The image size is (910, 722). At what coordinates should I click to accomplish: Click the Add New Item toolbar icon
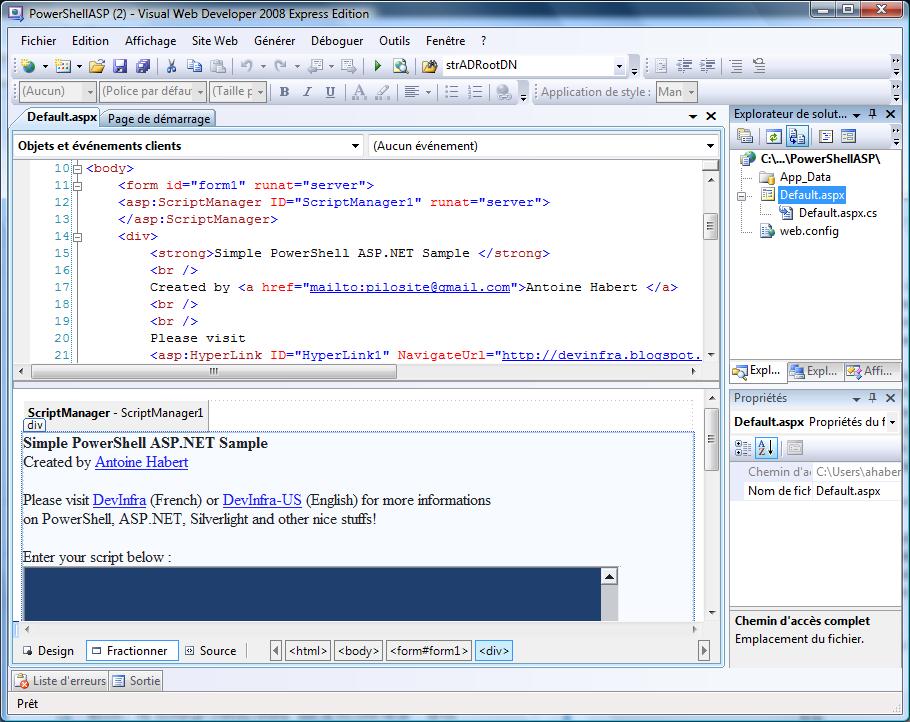click(63, 66)
